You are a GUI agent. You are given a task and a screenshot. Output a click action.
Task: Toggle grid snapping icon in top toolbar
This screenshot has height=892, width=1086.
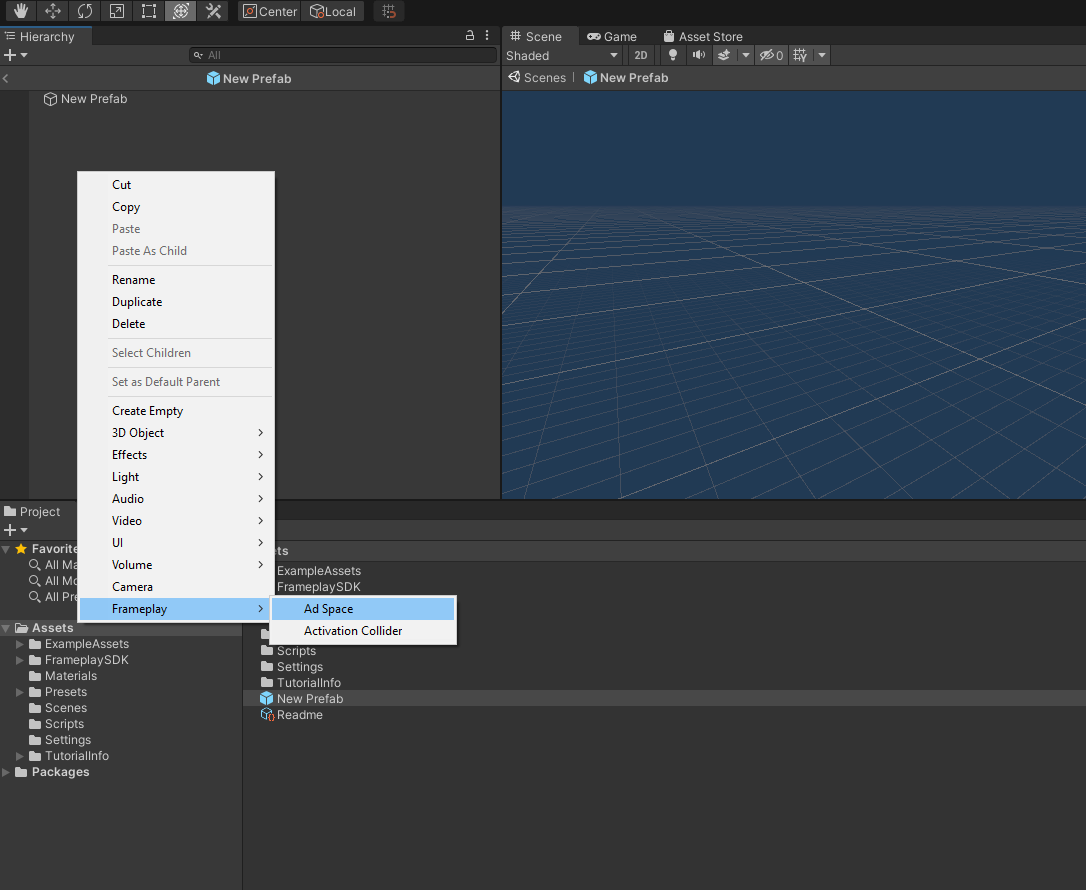click(389, 11)
